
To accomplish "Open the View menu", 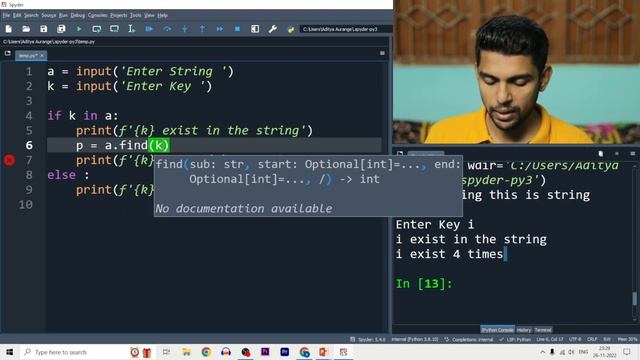I will [x=149, y=16].
